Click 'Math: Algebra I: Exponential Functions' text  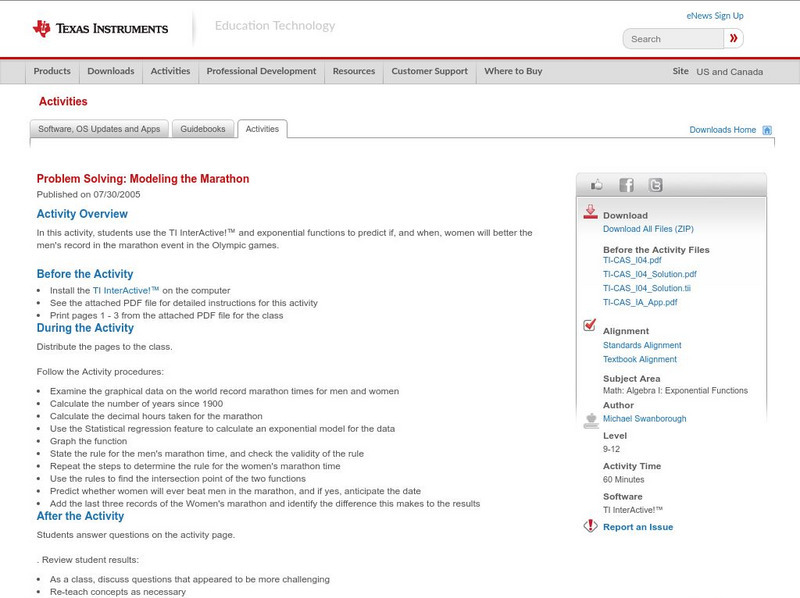(x=675, y=390)
